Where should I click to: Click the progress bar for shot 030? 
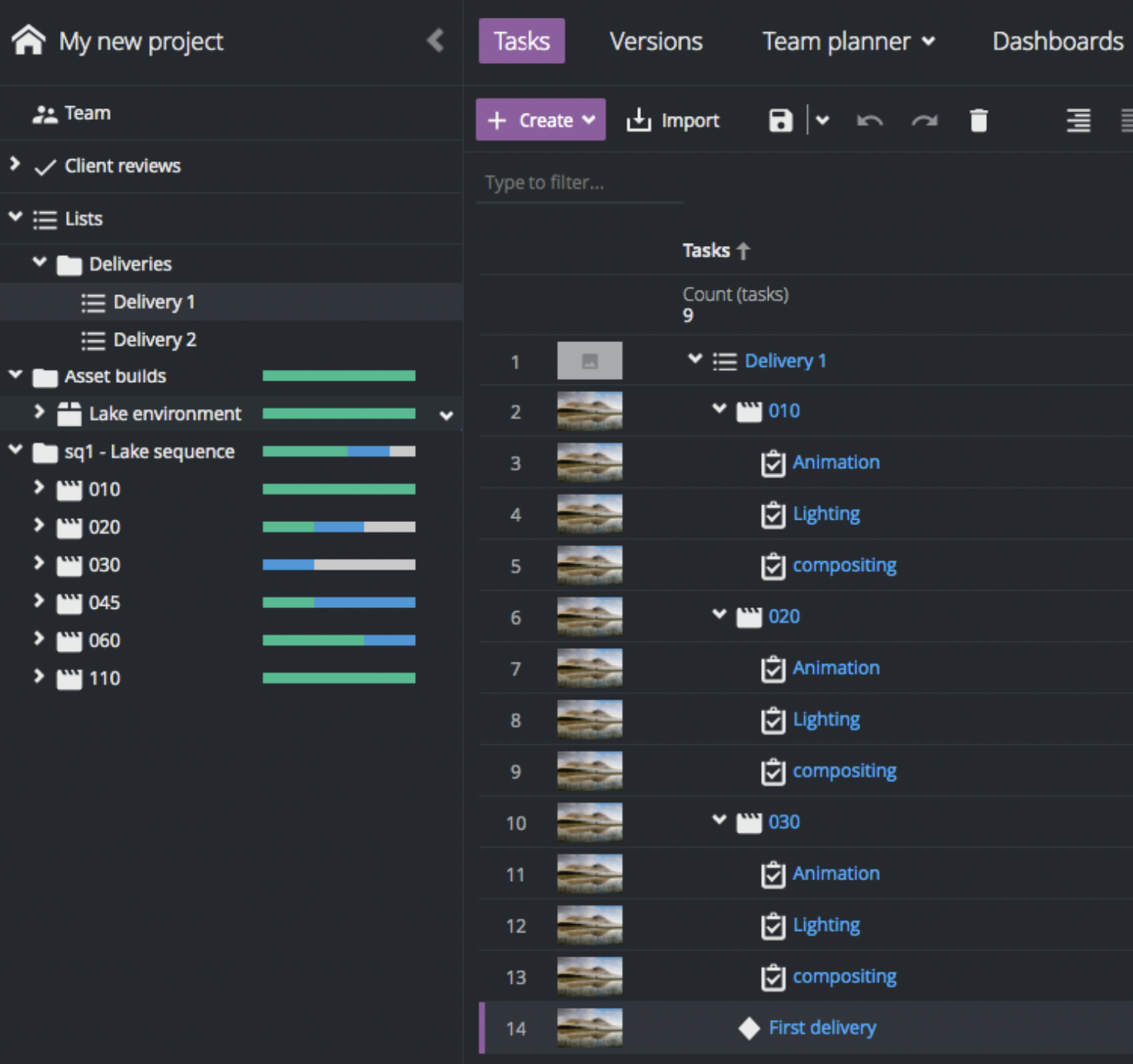pos(338,565)
